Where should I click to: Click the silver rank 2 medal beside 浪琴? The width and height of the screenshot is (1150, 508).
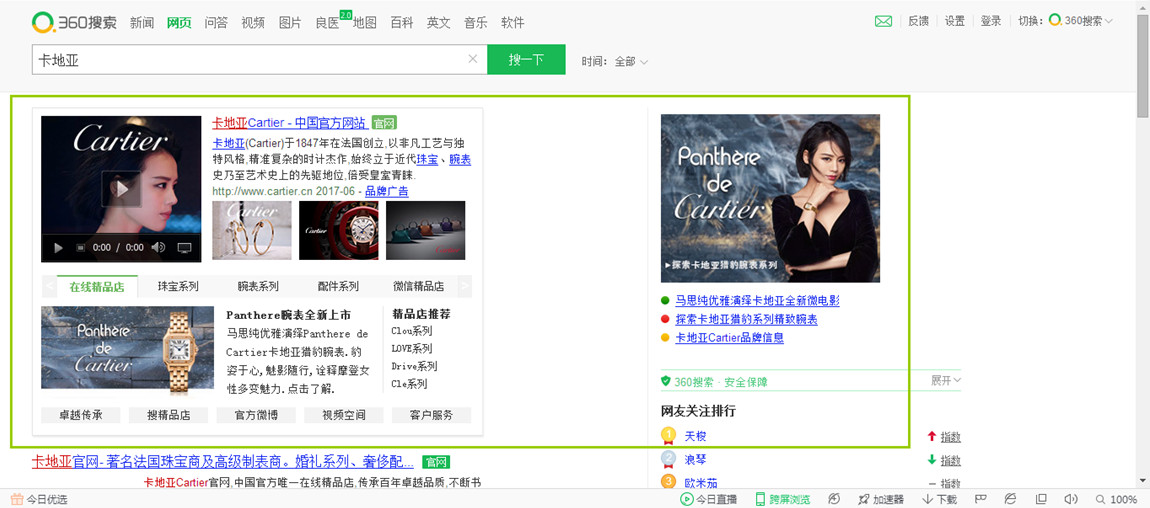(x=668, y=460)
